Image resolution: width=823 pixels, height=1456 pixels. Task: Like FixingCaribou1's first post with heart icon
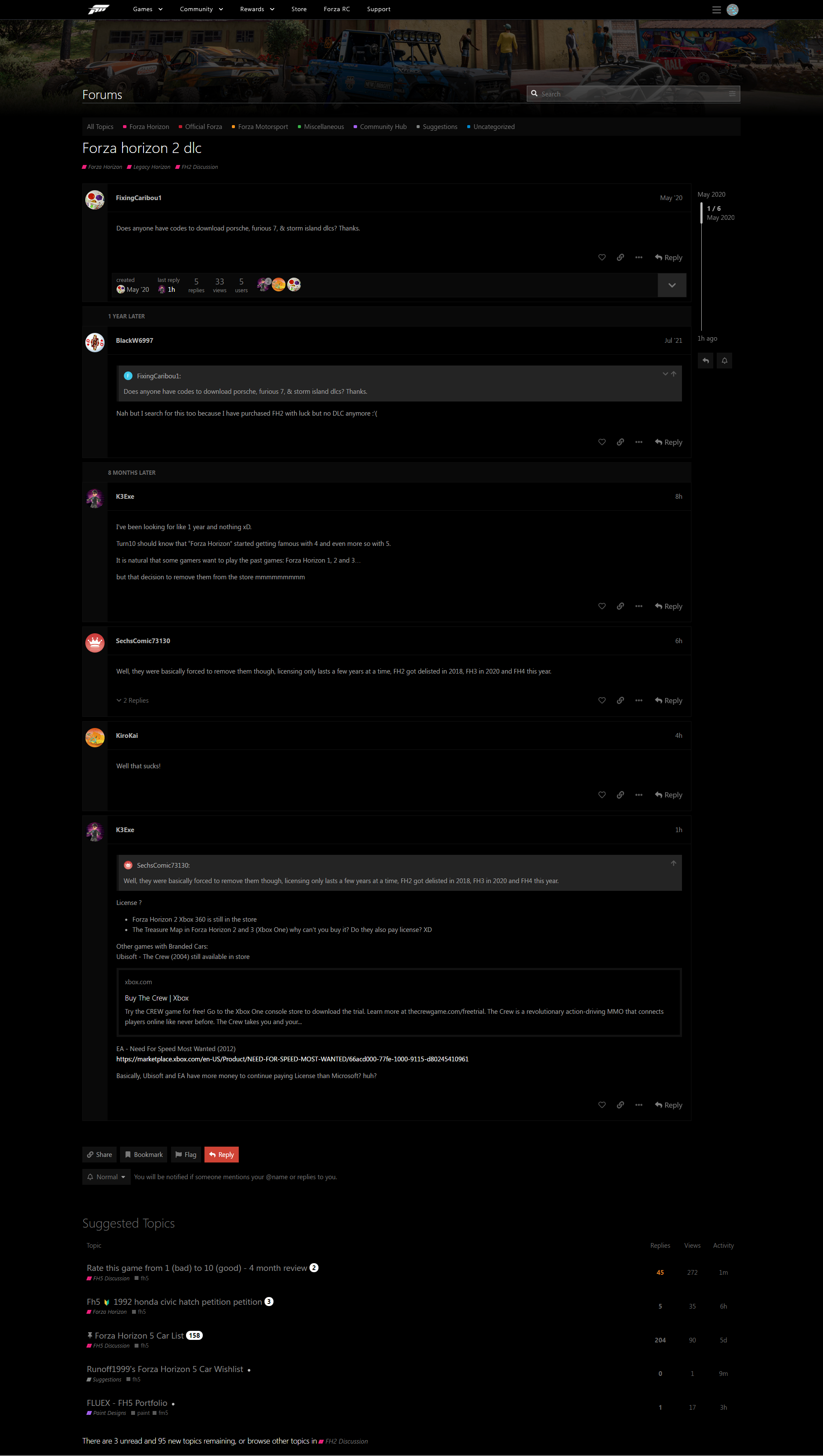click(601, 257)
